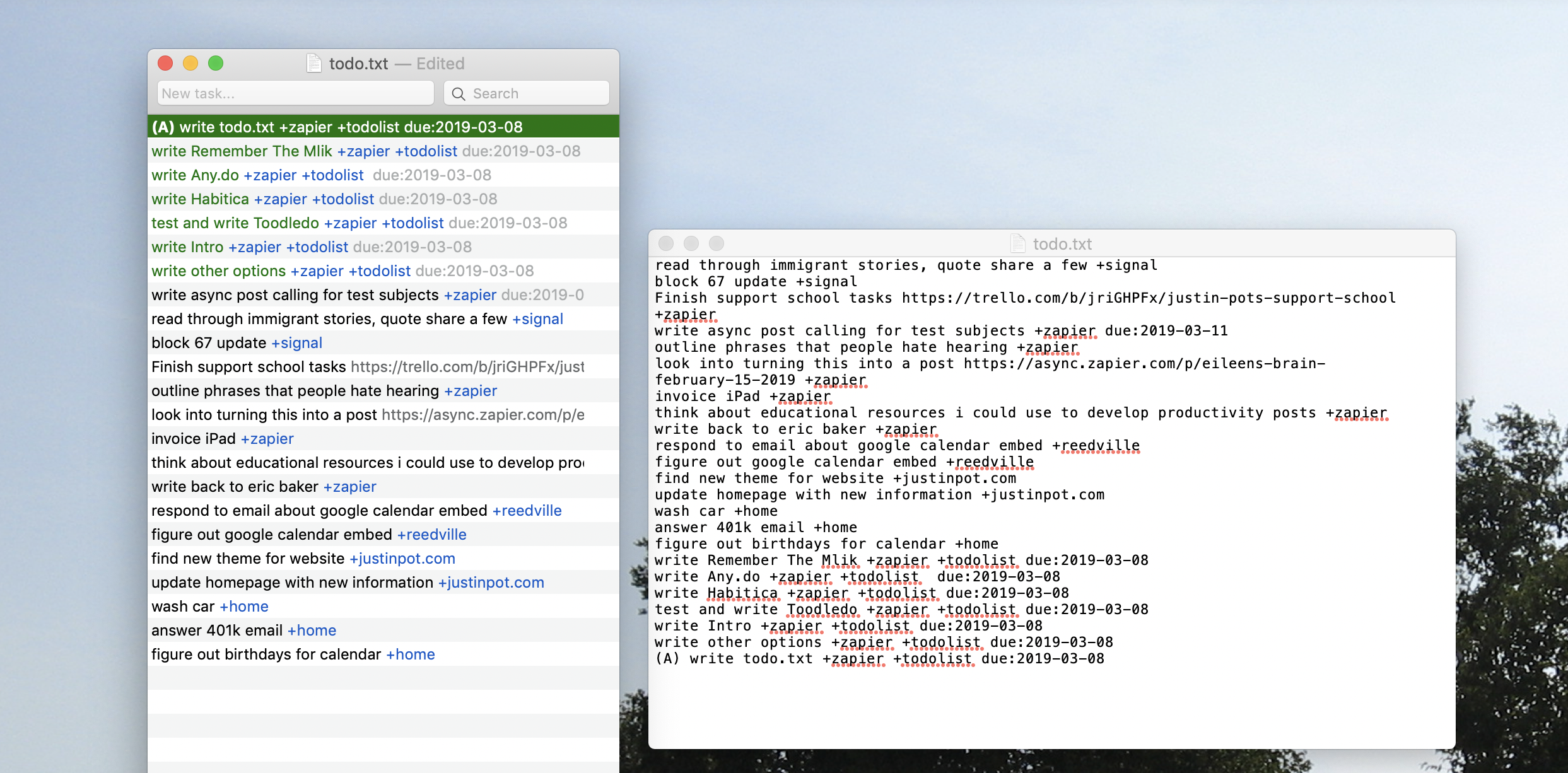Focus the New task input field

(295, 94)
